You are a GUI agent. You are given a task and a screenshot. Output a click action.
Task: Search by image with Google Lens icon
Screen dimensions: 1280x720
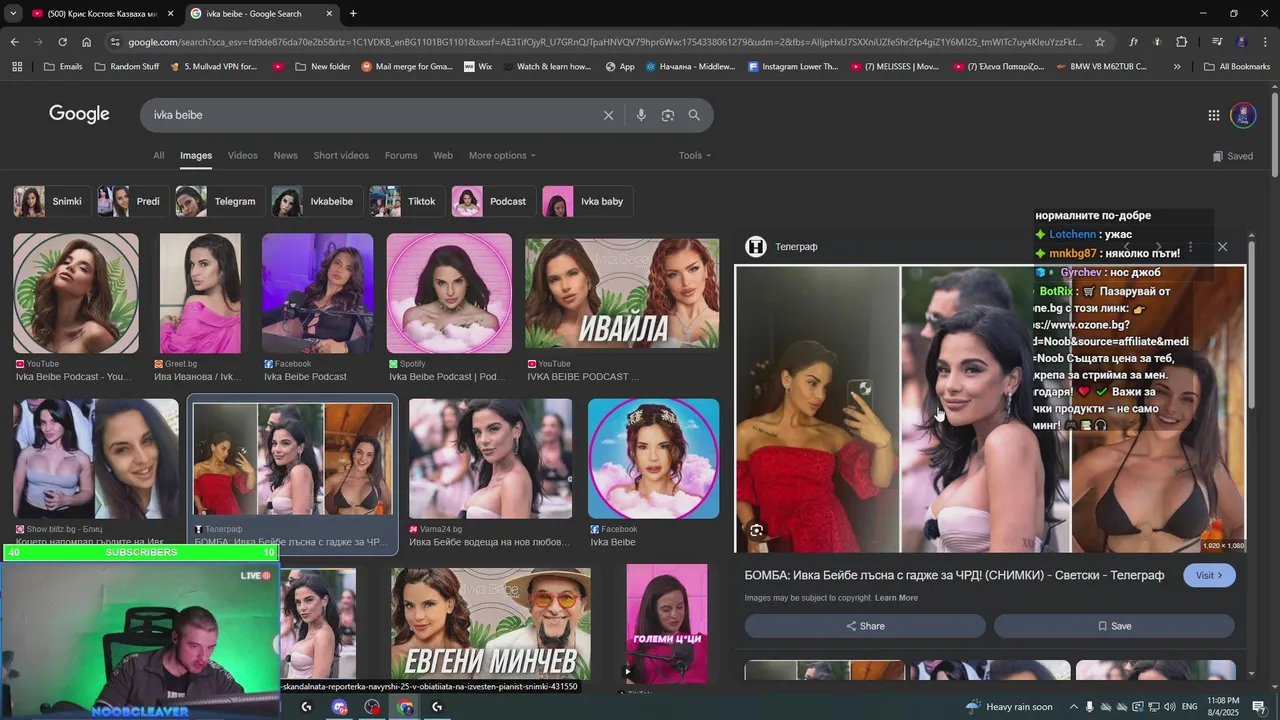click(667, 115)
